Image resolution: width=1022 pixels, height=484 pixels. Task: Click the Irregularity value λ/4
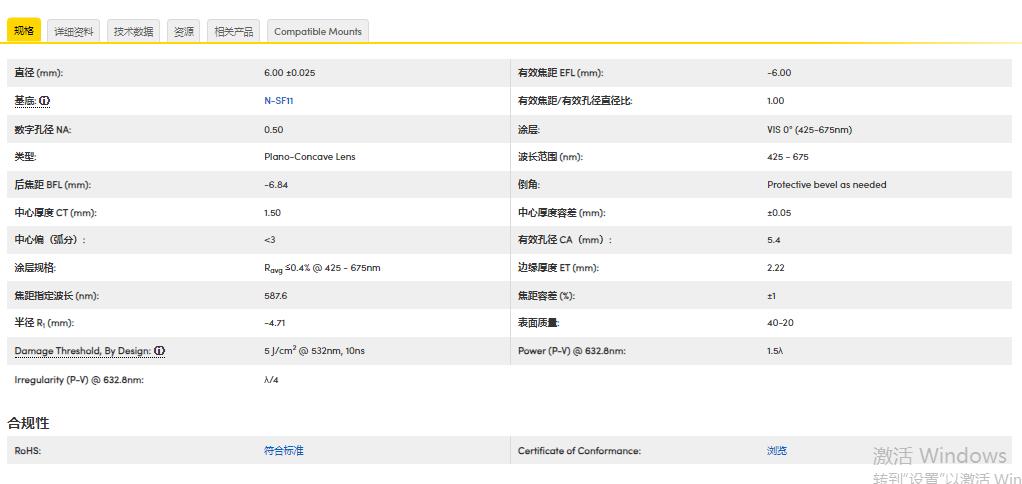271,380
